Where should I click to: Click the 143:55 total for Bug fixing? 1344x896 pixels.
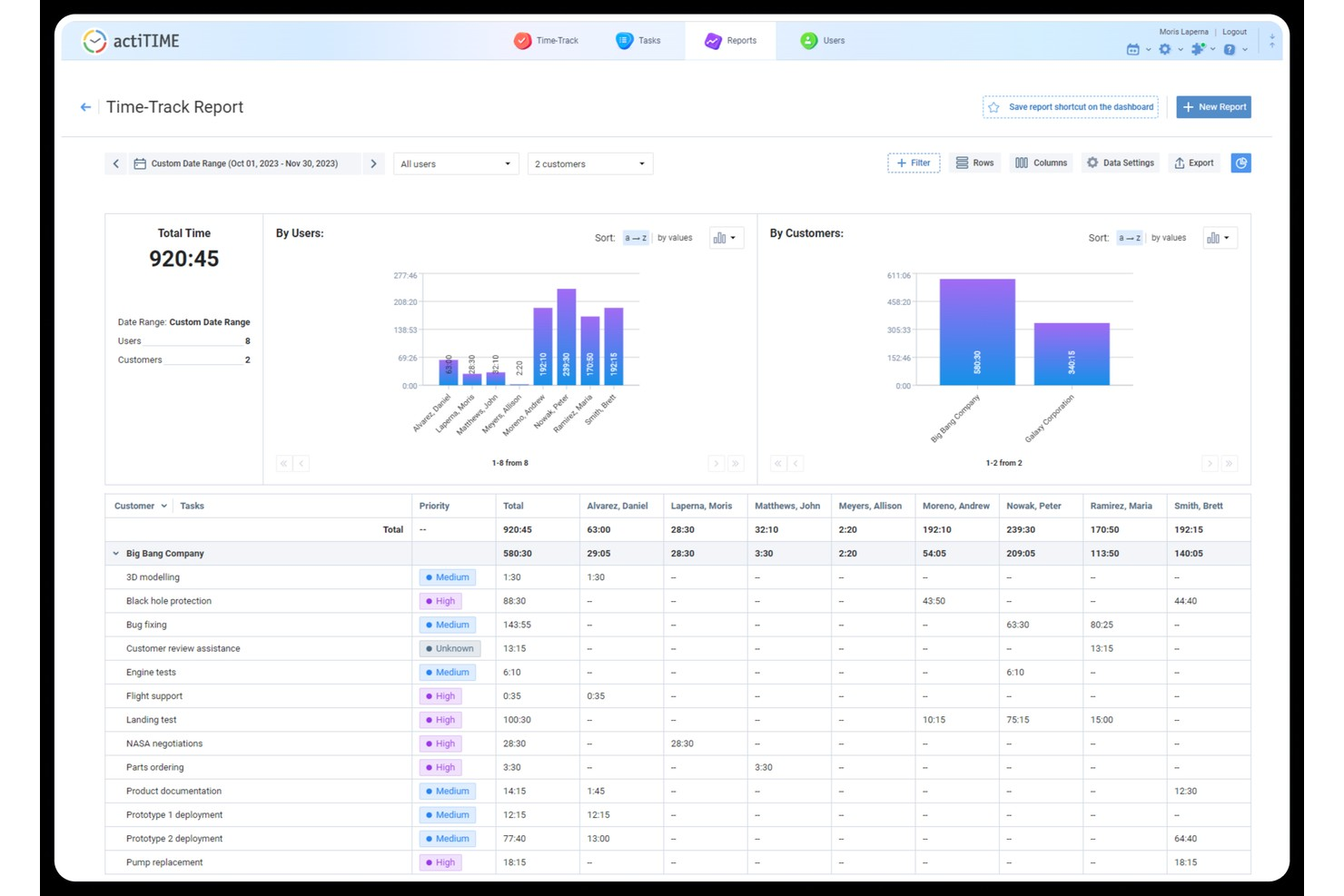517,625
